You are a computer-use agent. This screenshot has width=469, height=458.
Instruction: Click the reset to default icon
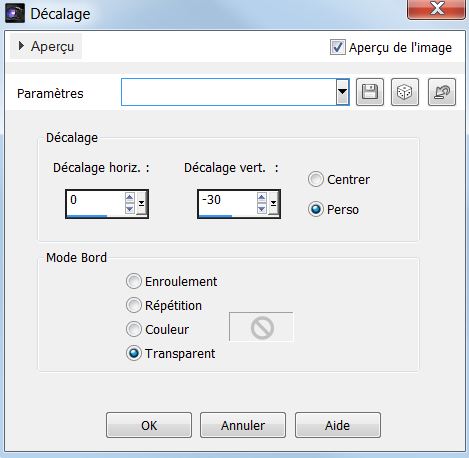click(442, 92)
